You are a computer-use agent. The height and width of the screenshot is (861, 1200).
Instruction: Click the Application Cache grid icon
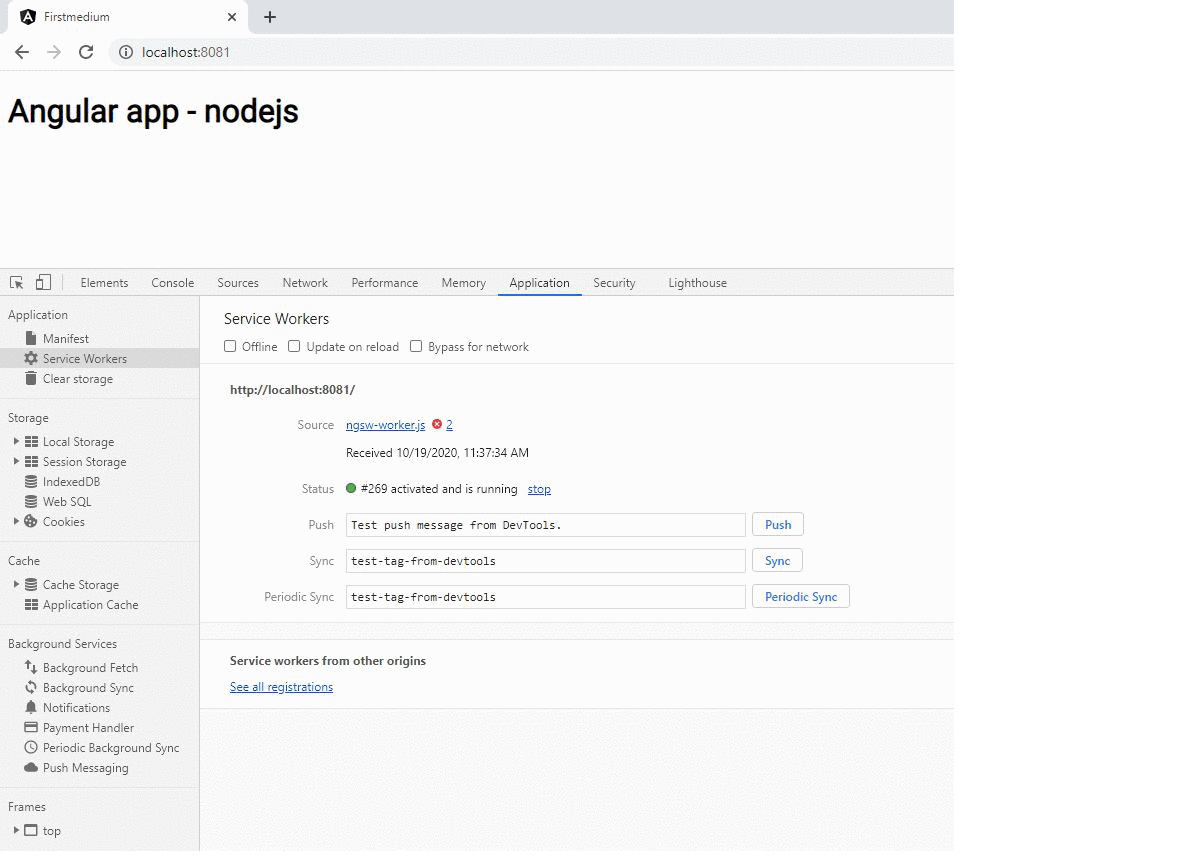pos(31,605)
